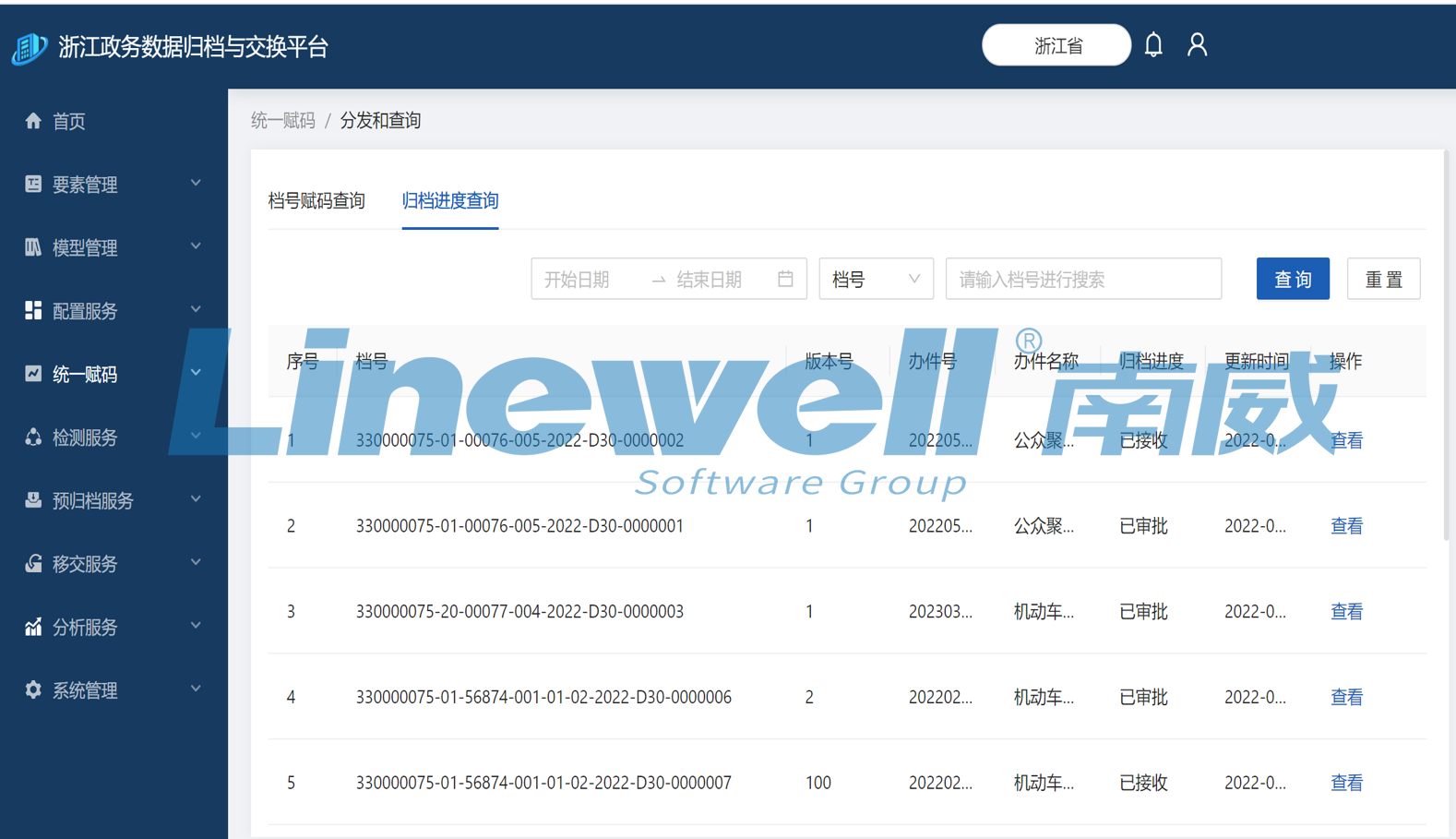
Task: Select the 检测服务 sidebar icon
Action: pyautogui.click(x=33, y=437)
